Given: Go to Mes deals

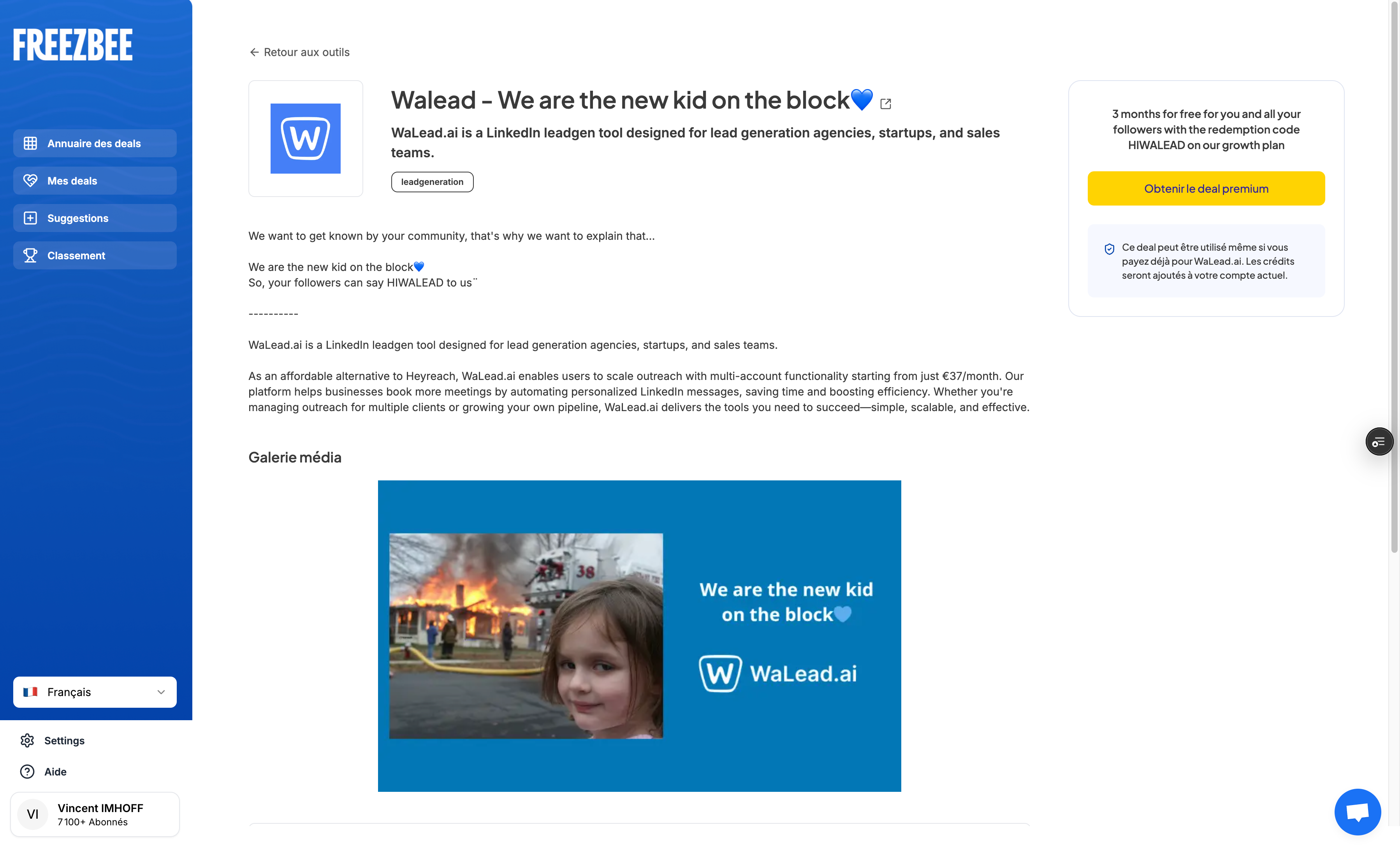Looking at the screenshot, I should pyautogui.click(x=95, y=181).
